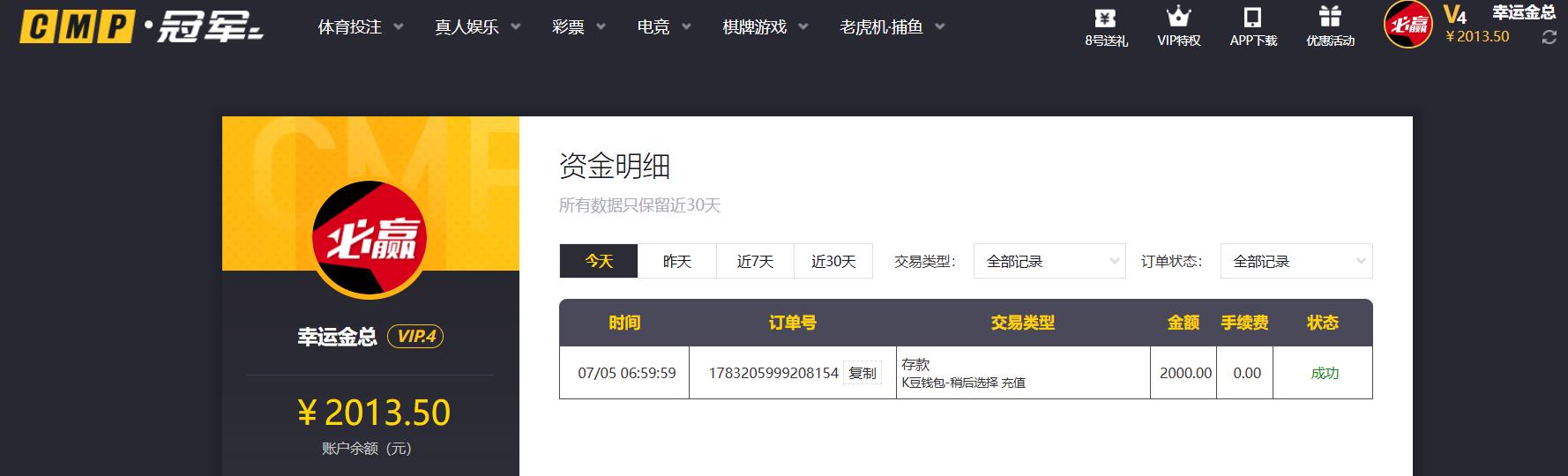This screenshot has width=1568, height=476.
Task: Expand the 体育投注 menu
Action: point(361,27)
